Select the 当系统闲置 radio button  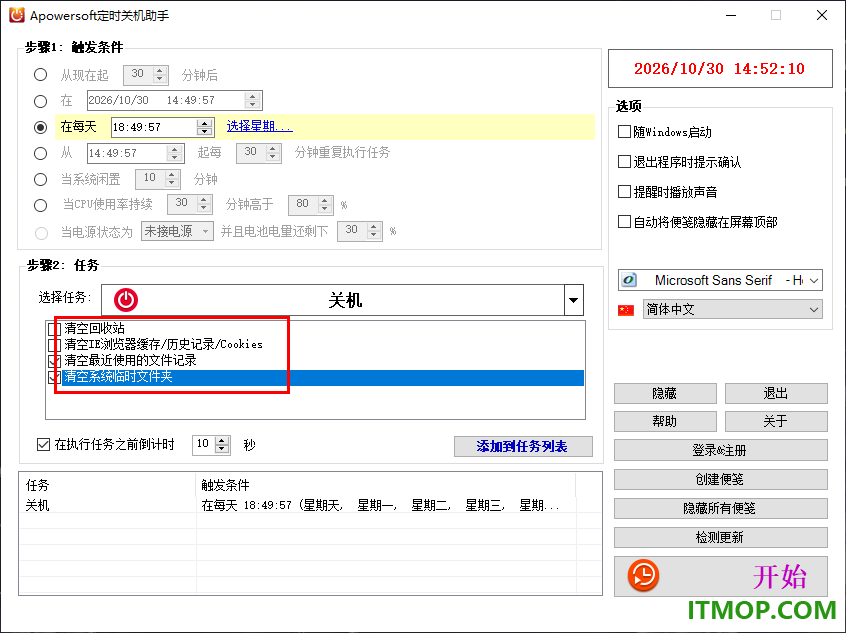tap(40, 179)
